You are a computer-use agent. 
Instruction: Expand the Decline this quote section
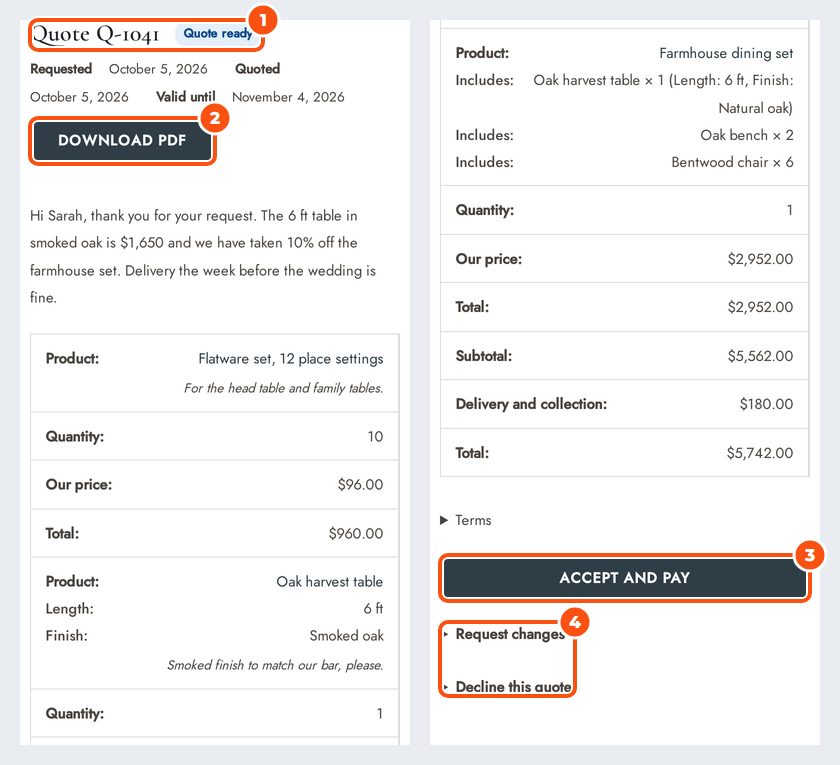point(508,687)
